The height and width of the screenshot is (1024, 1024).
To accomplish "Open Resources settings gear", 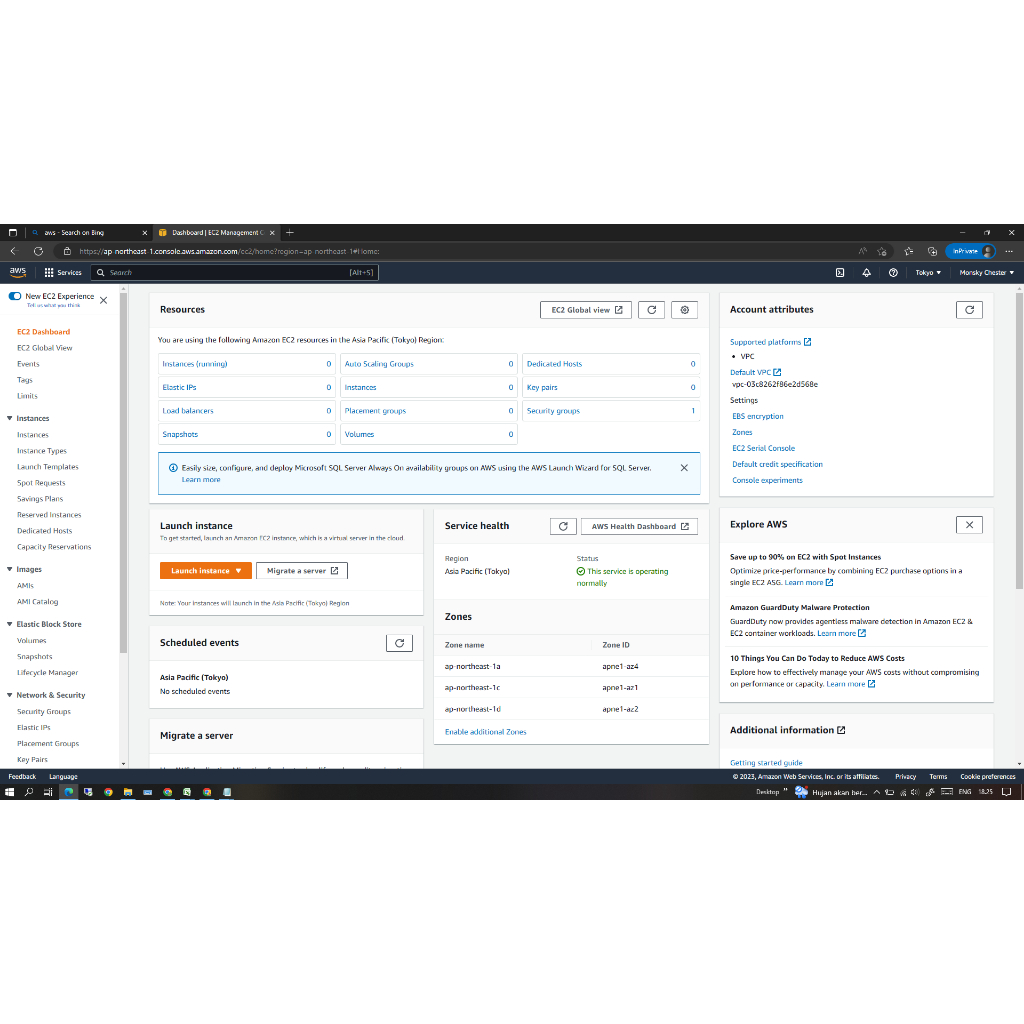I will (684, 310).
